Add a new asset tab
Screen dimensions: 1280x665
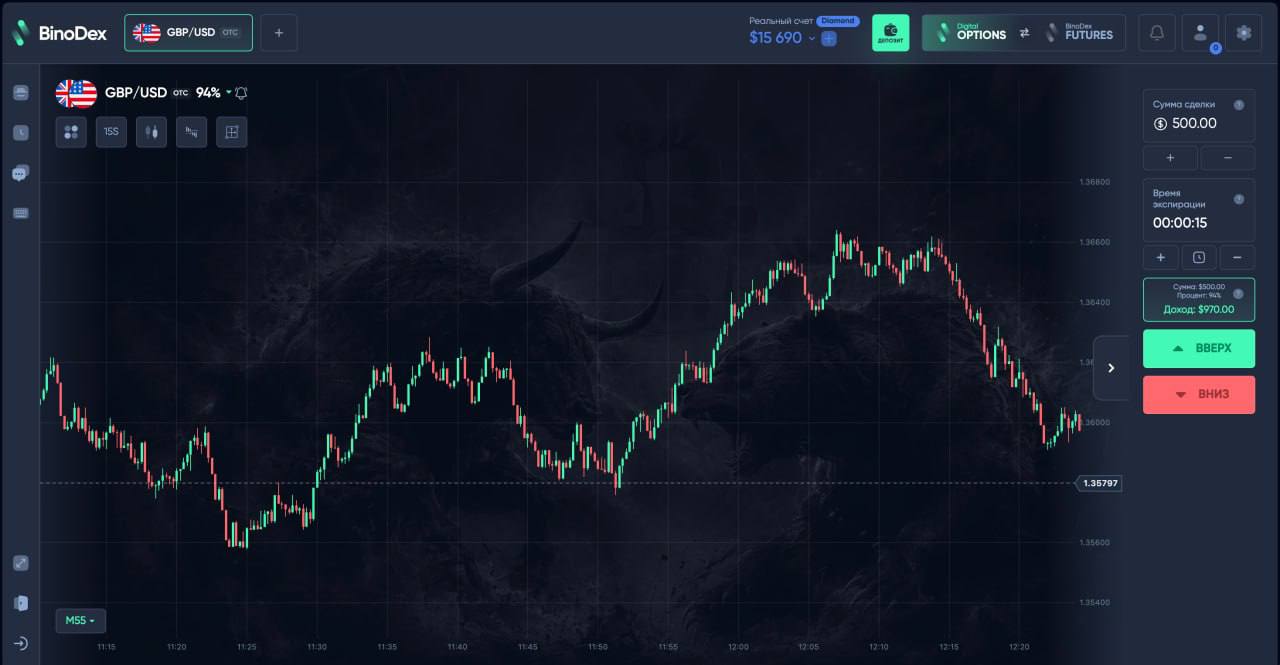click(x=279, y=33)
